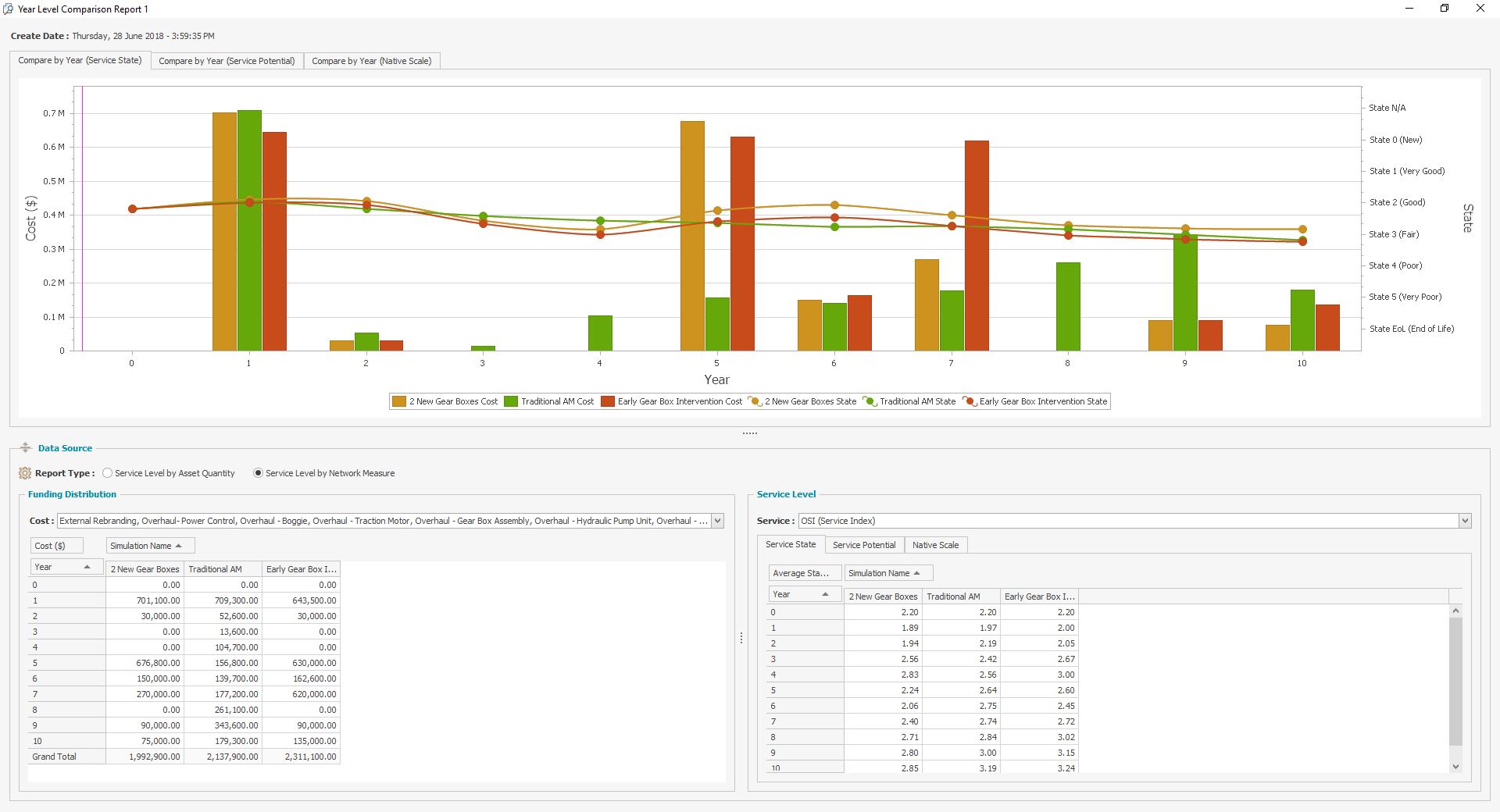Select Service Level by Asset Quantity option

click(x=108, y=473)
